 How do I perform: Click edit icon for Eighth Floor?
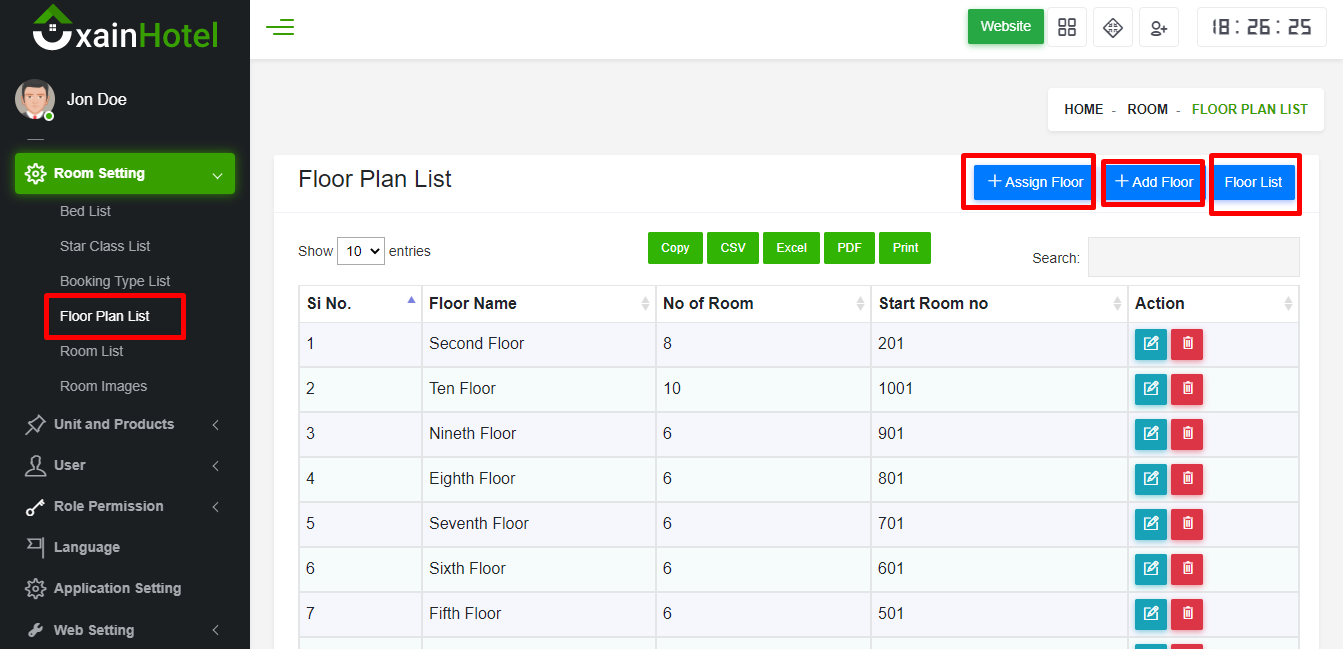tap(1150, 479)
